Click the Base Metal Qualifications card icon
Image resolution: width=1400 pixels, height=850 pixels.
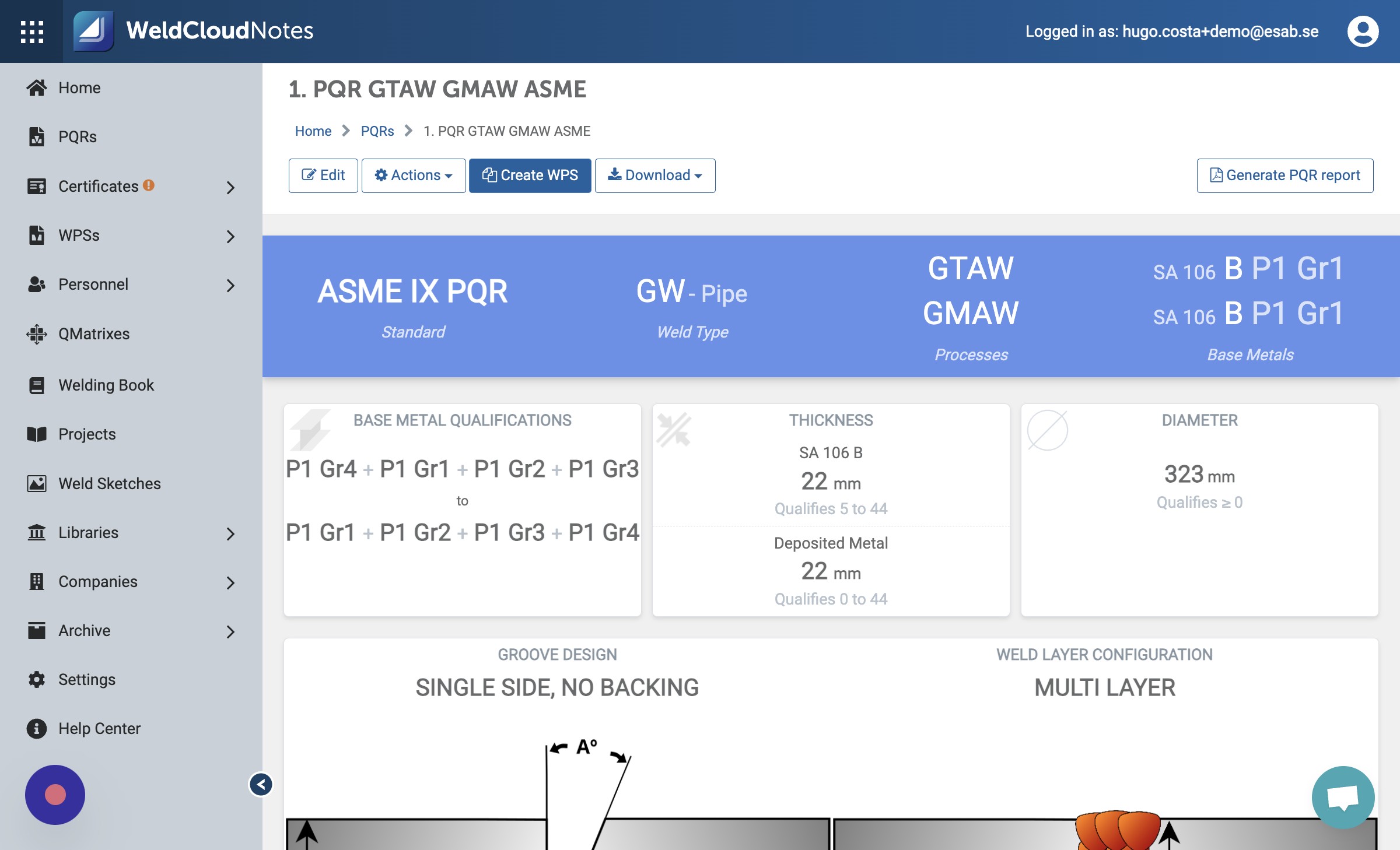pos(310,430)
